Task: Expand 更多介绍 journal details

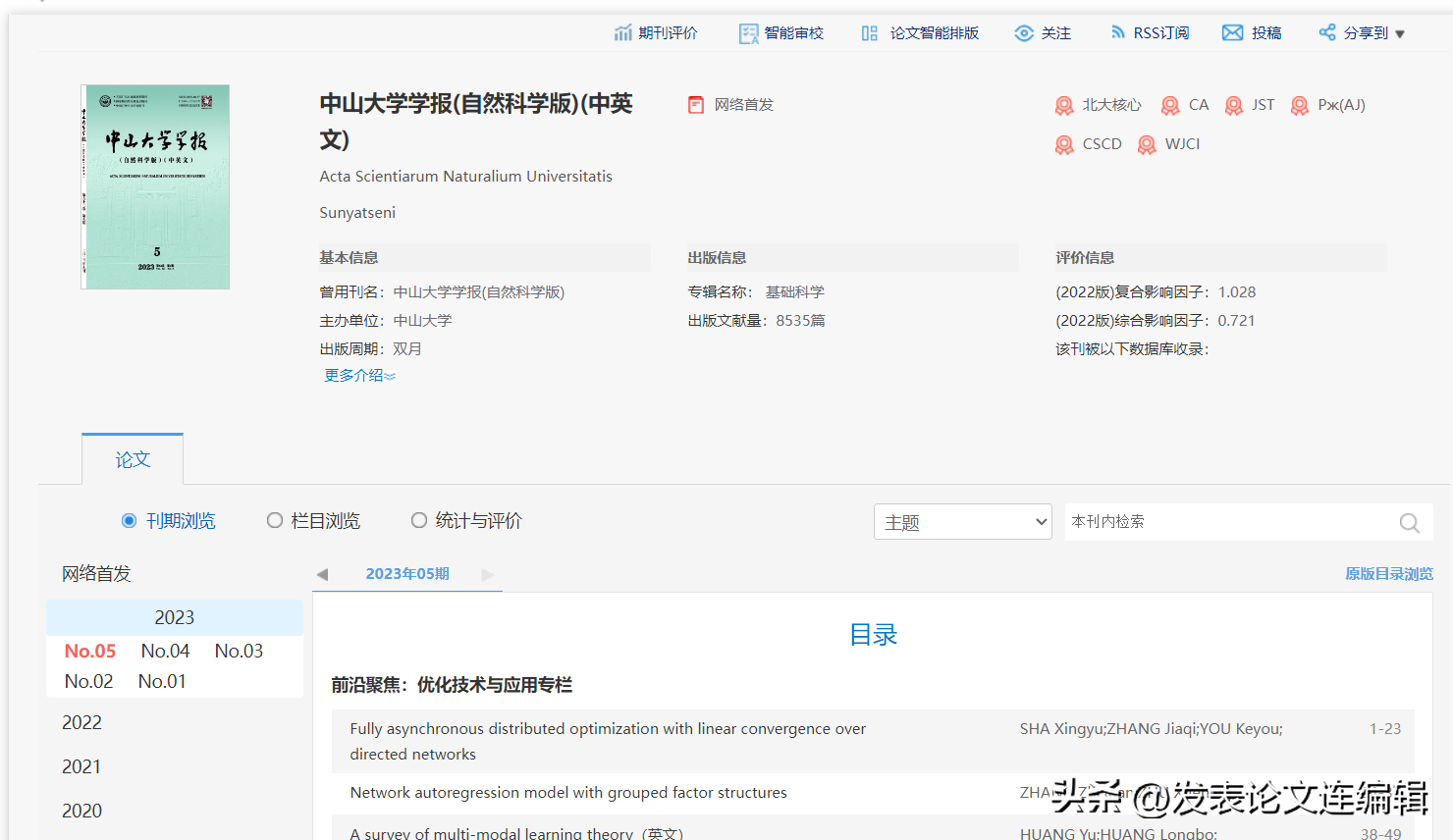Action: coord(360,375)
